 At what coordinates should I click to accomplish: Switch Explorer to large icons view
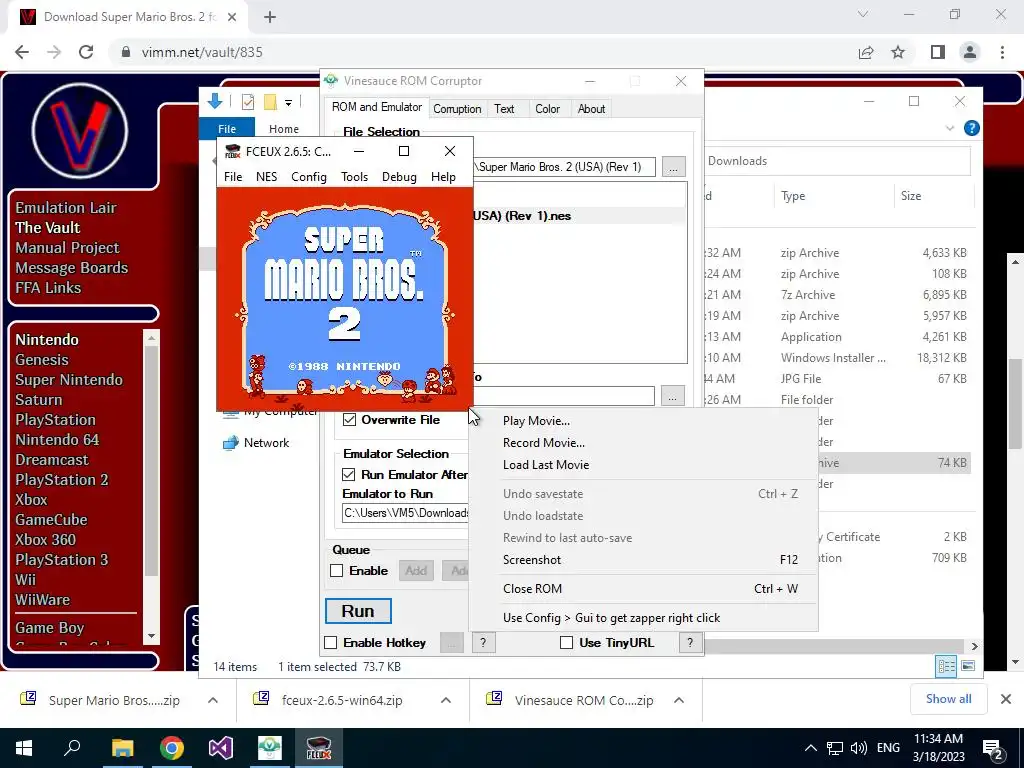tap(968, 666)
